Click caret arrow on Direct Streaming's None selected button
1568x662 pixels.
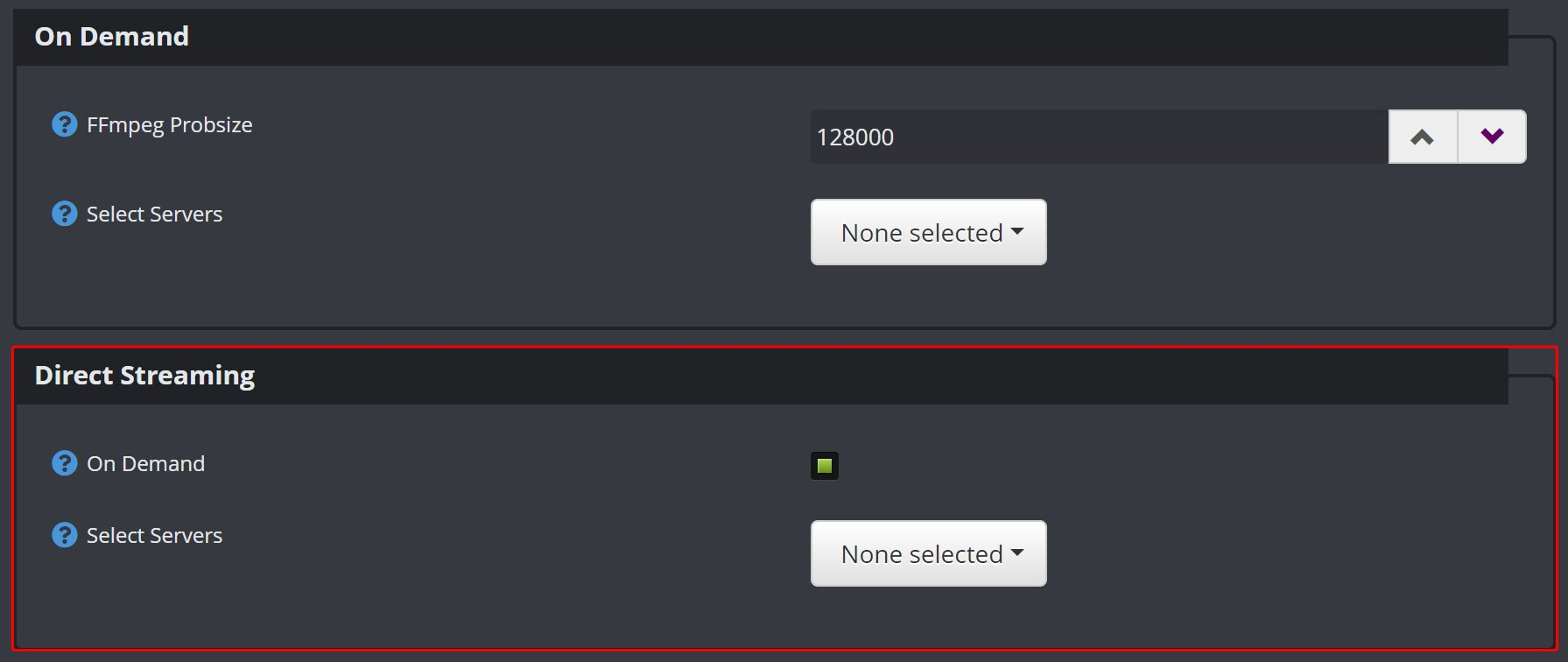[x=1017, y=553]
